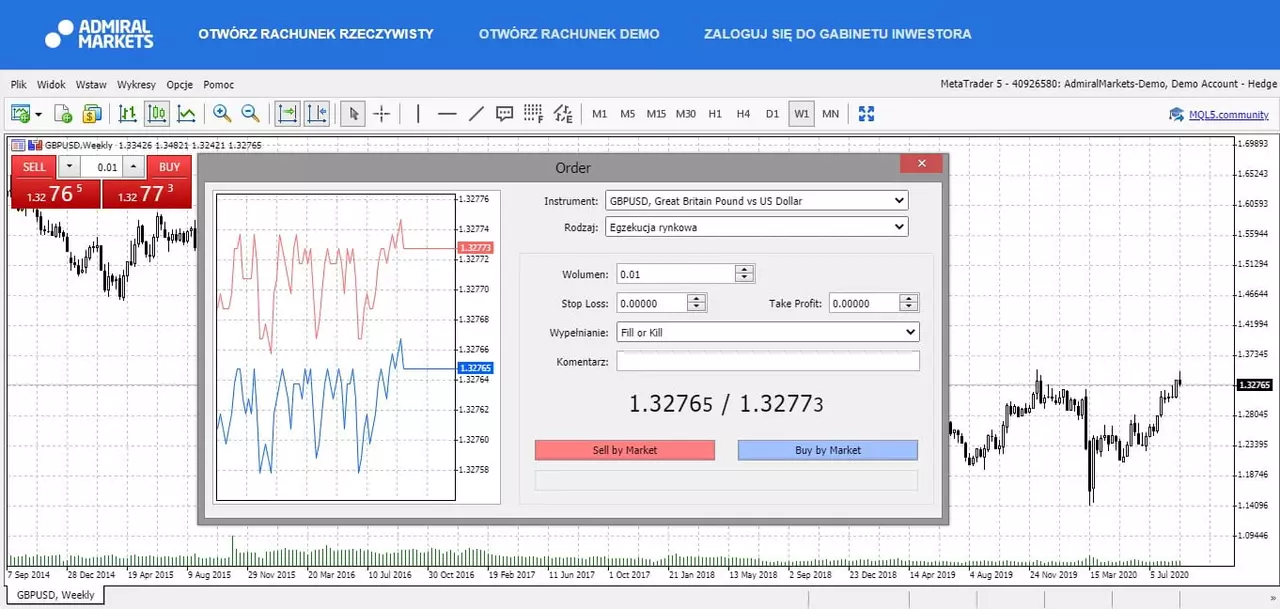The width and height of the screenshot is (1280, 609).
Task: Set timeframe to H4
Action: [743, 114]
